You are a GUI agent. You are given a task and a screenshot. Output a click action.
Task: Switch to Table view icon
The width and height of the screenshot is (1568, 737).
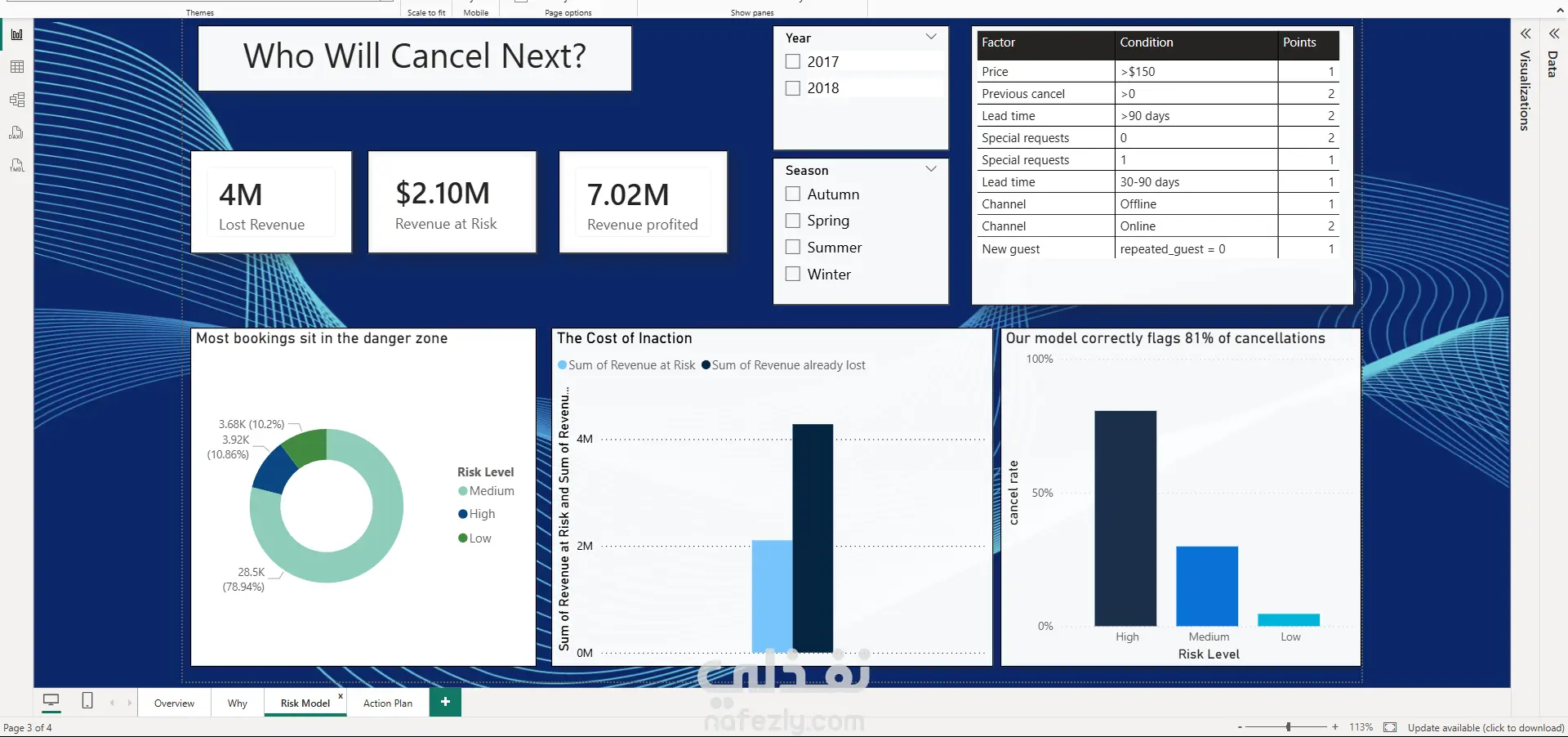[x=17, y=67]
